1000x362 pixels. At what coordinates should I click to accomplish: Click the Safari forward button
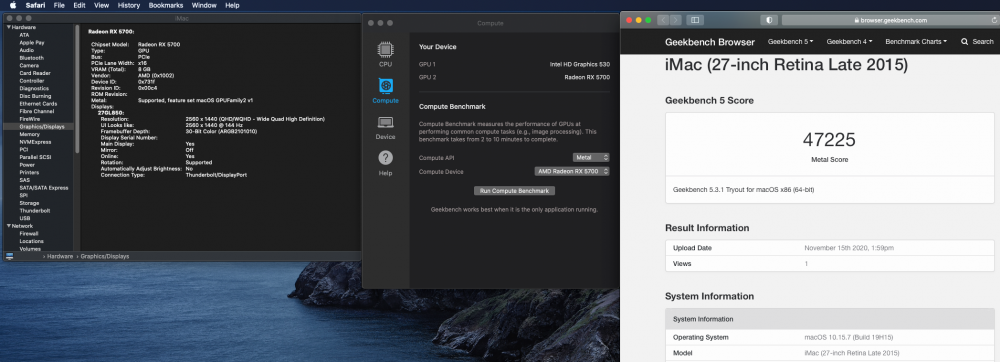point(675,20)
